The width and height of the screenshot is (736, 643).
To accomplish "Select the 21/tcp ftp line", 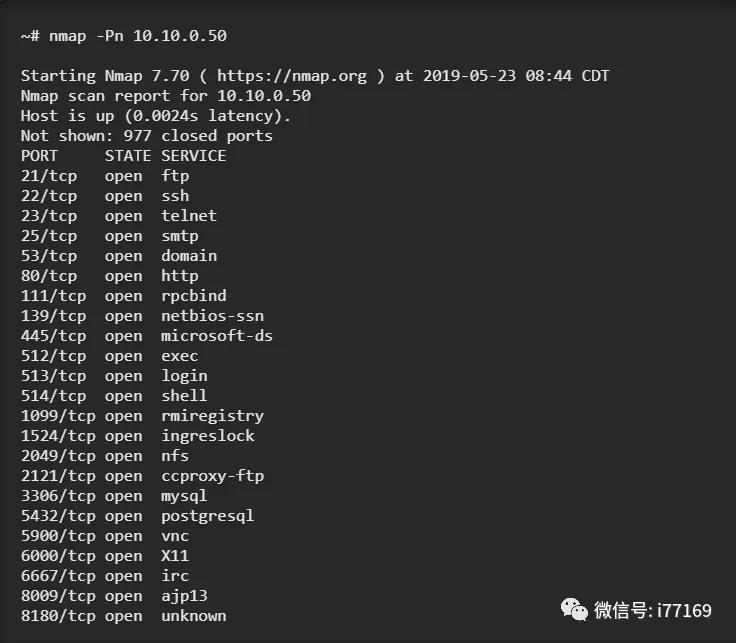I will pos(105,176).
